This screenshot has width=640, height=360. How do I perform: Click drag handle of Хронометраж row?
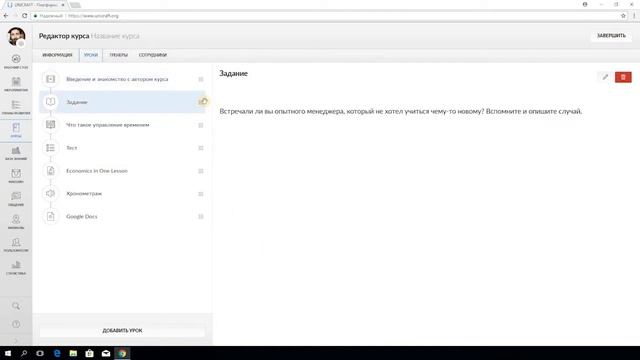click(x=201, y=193)
